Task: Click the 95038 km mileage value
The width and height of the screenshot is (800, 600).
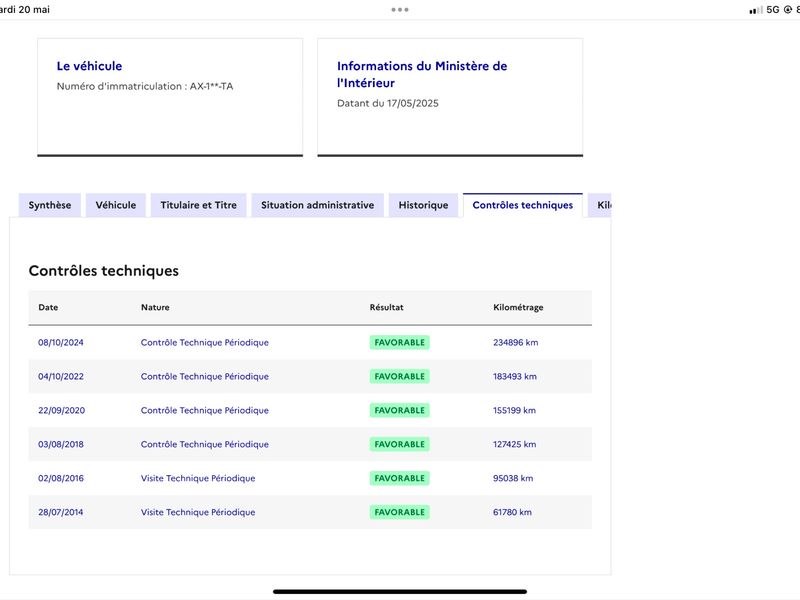Action: 513,478
